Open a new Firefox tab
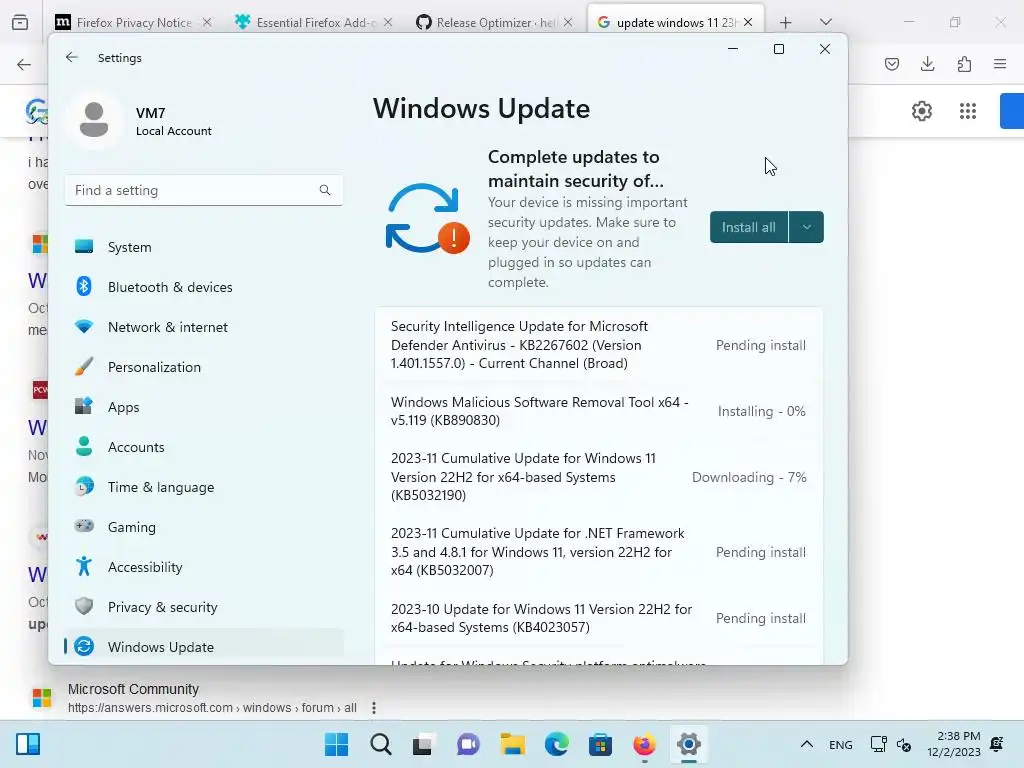1024x768 pixels. click(x=786, y=22)
